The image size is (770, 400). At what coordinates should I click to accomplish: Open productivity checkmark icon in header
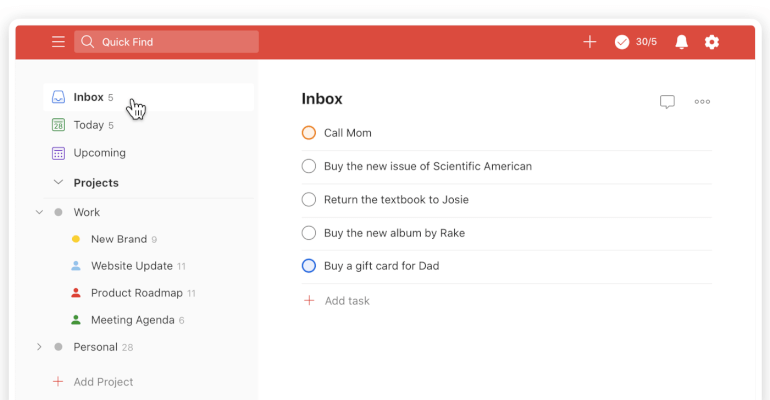point(622,42)
